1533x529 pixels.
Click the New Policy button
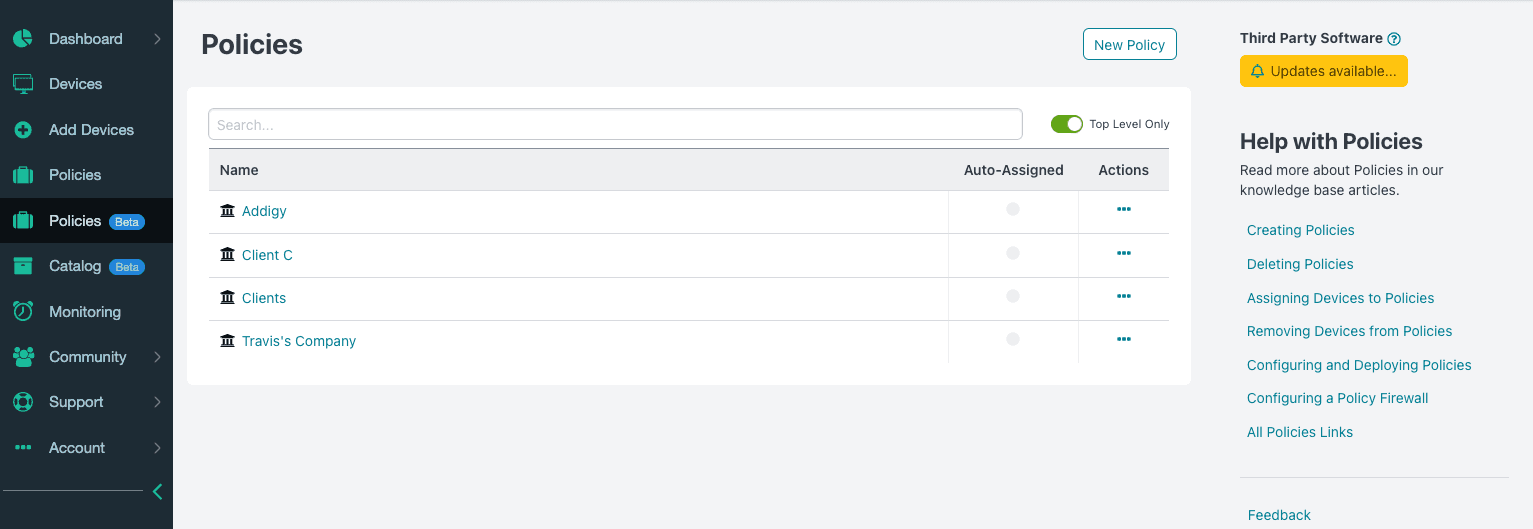click(x=1129, y=45)
